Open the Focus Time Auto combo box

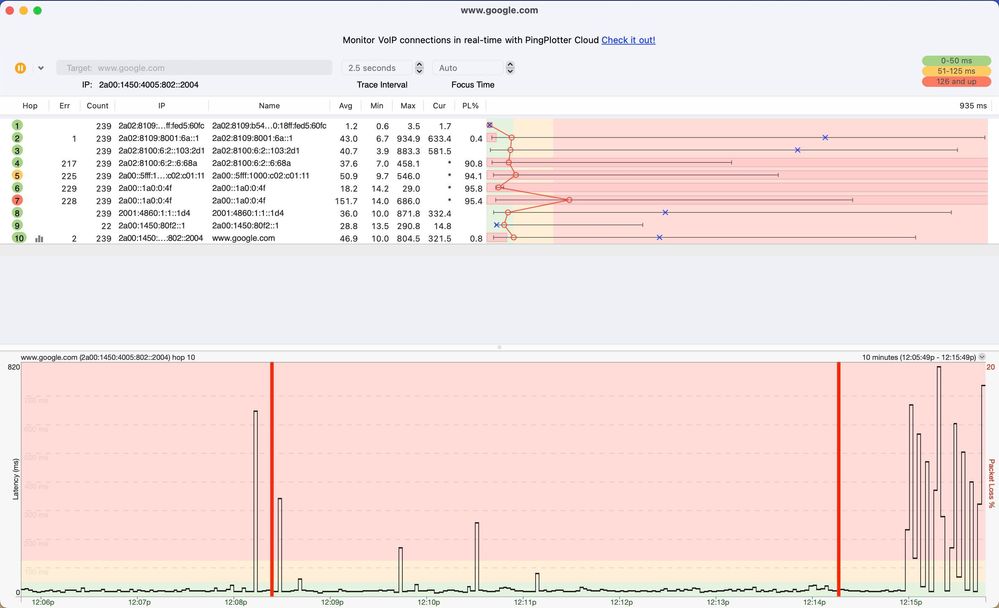(x=468, y=68)
